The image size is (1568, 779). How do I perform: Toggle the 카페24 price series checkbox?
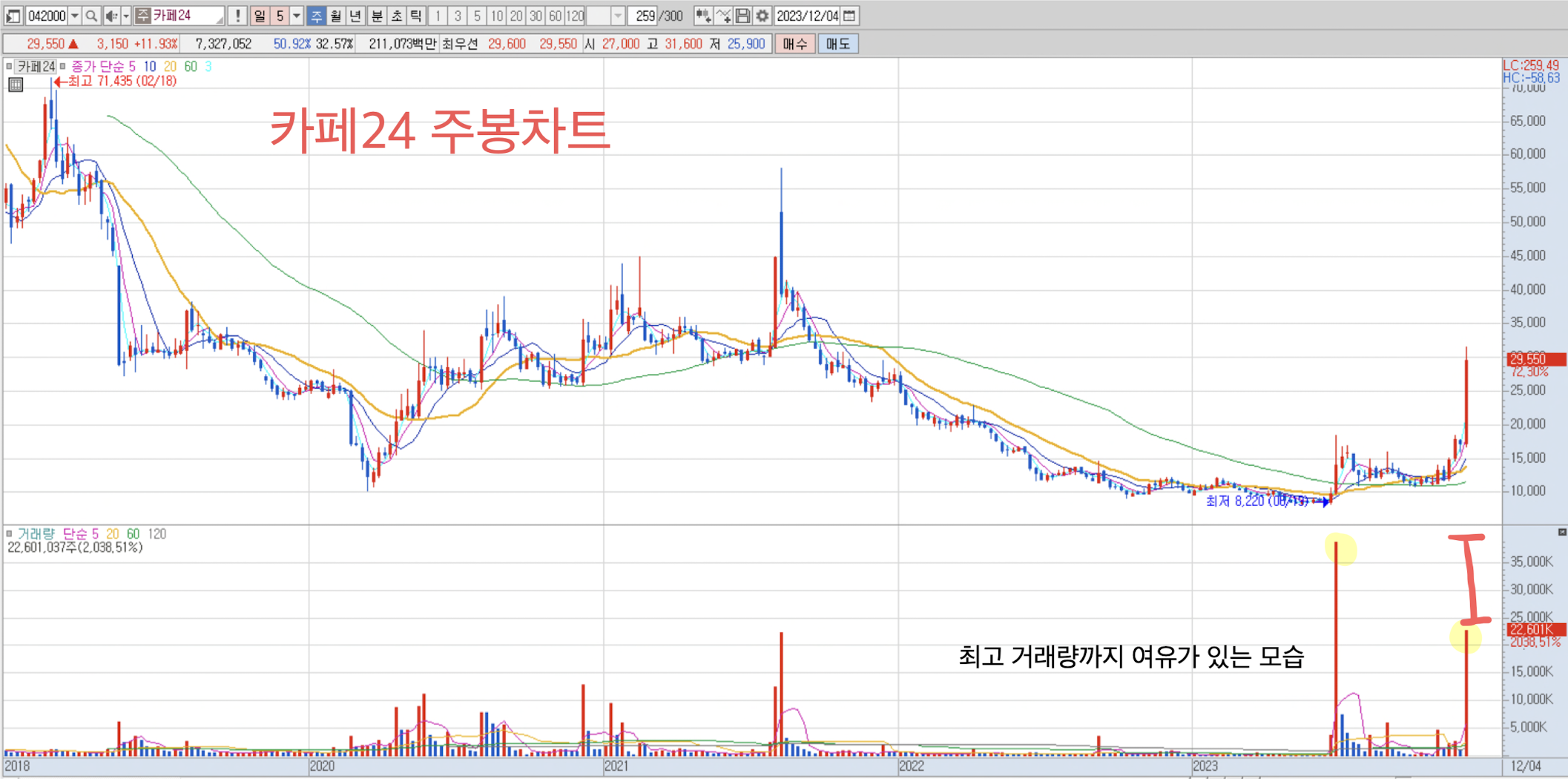[9, 67]
